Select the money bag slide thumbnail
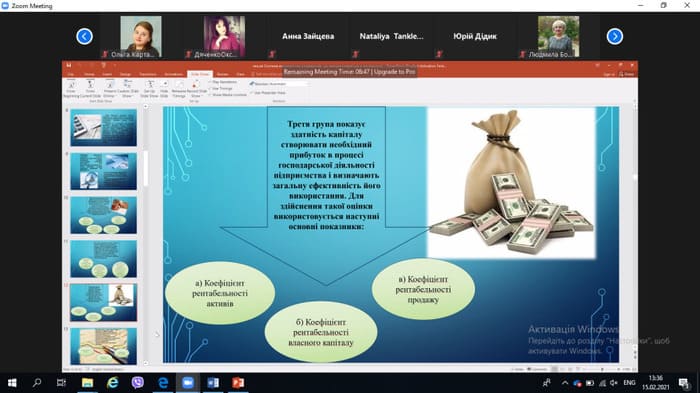This screenshot has width=700, height=393. click(104, 302)
